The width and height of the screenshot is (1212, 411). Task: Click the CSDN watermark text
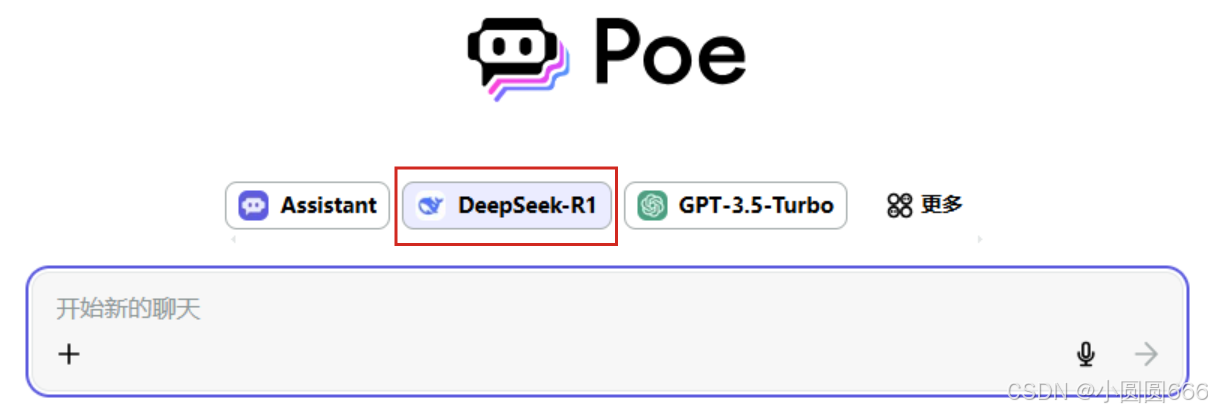[1108, 392]
